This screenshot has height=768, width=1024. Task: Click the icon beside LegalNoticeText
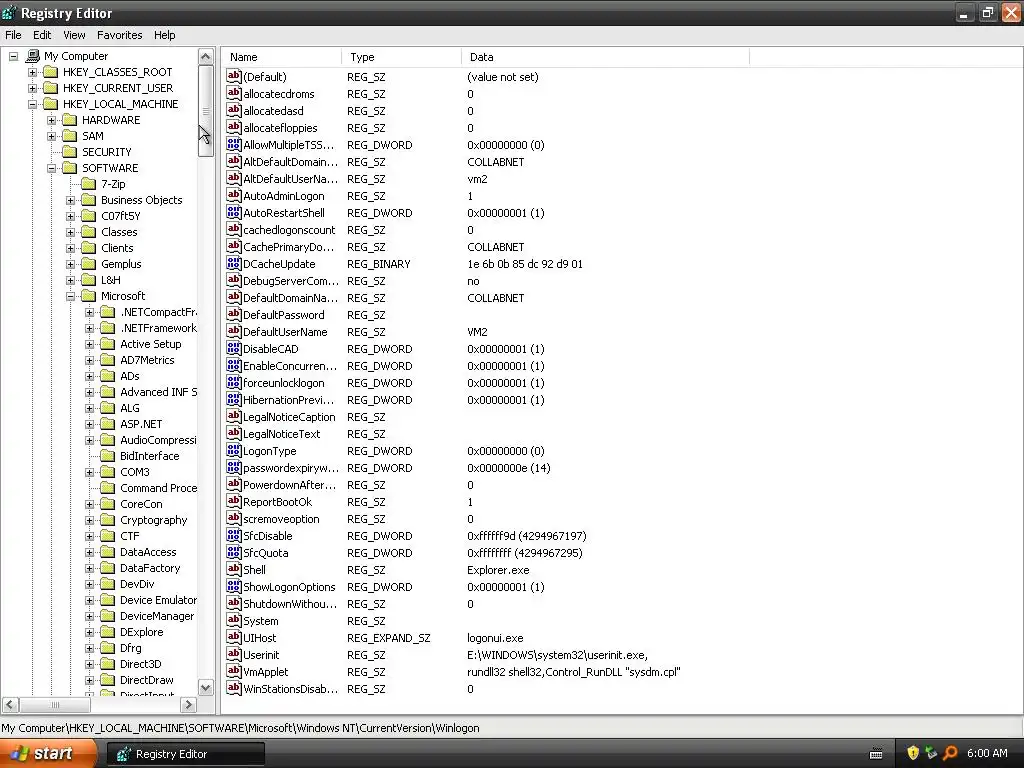pos(234,433)
